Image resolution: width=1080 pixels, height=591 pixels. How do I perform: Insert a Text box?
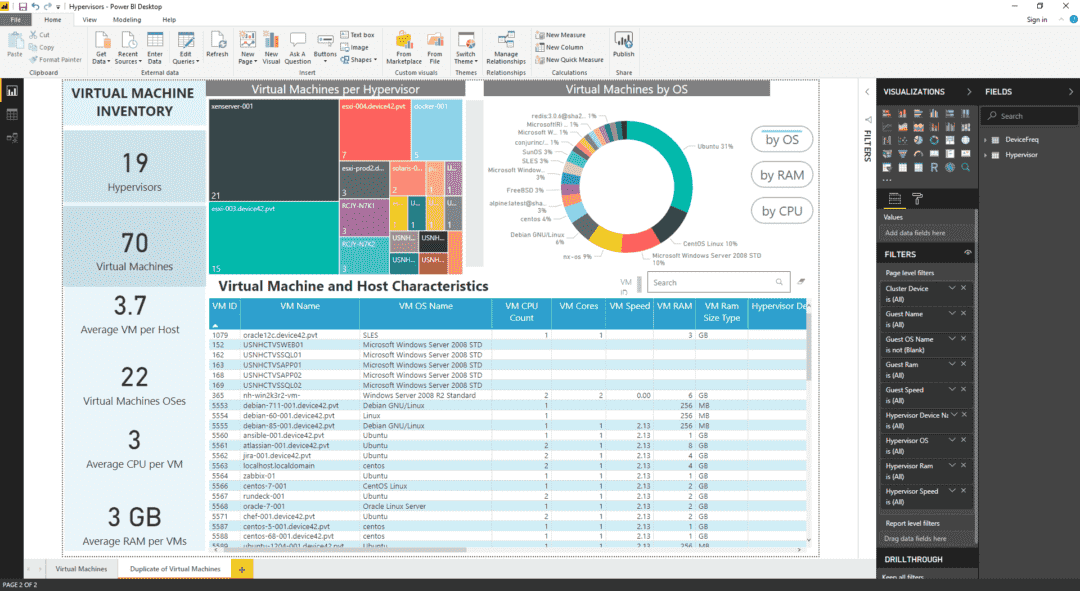[x=357, y=33]
